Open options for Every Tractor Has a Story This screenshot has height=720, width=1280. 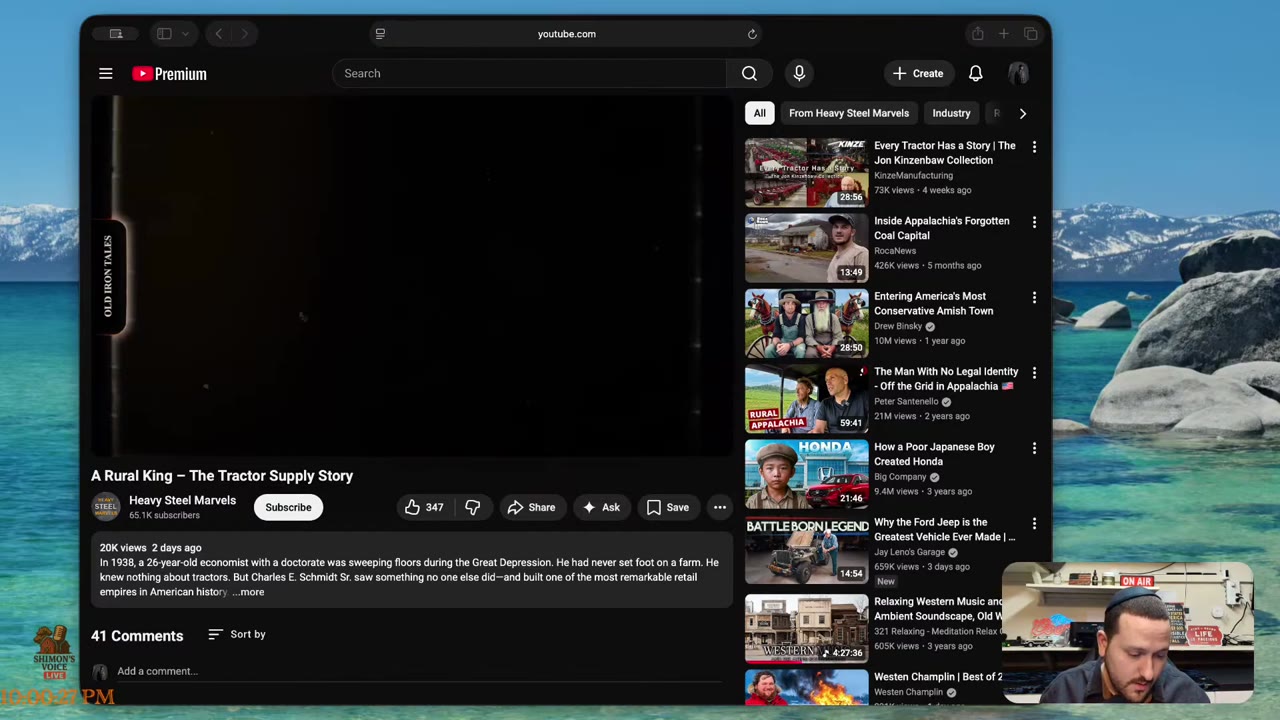click(1034, 147)
